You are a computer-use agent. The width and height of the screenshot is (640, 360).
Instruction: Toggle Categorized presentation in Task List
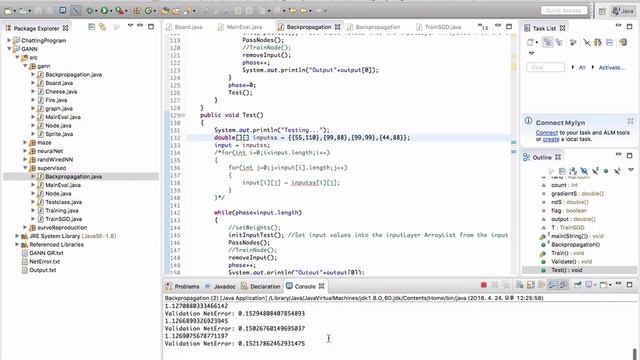click(x=548, y=42)
